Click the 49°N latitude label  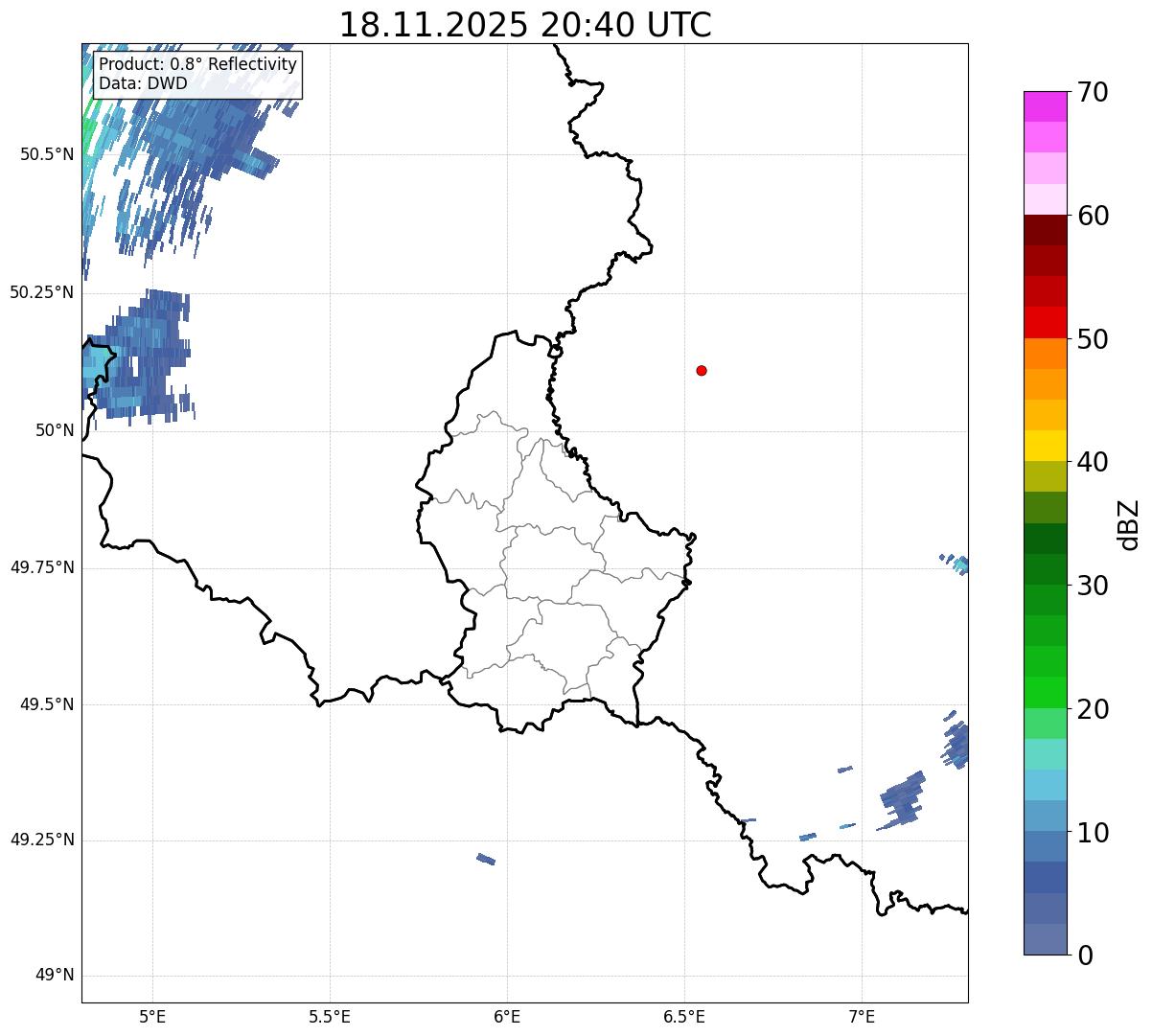pyautogui.click(x=55, y=976)
